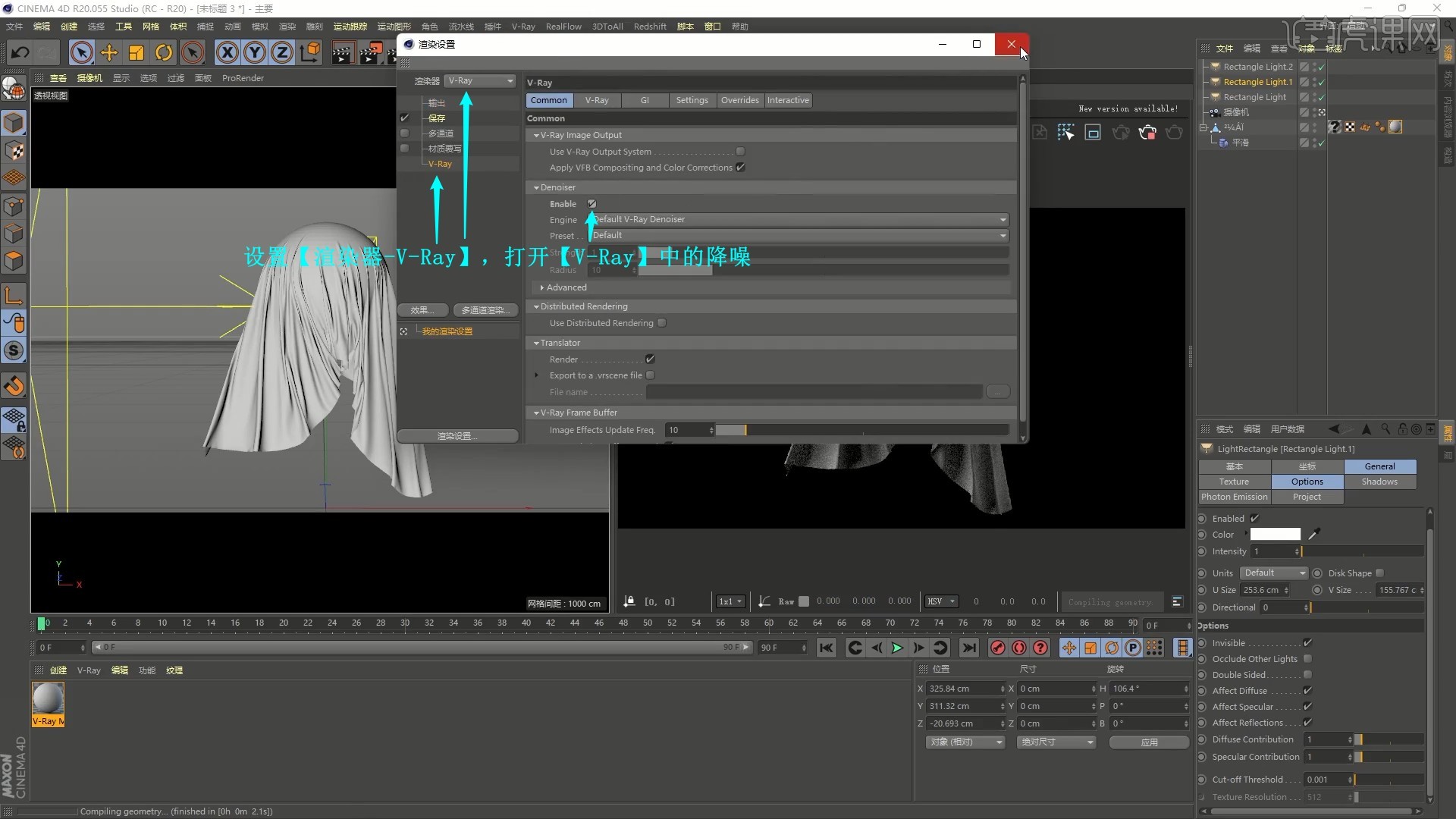Toggle Use Distributed Rendering
Viewport: 1456px width, 819px height.
point(661,322)
